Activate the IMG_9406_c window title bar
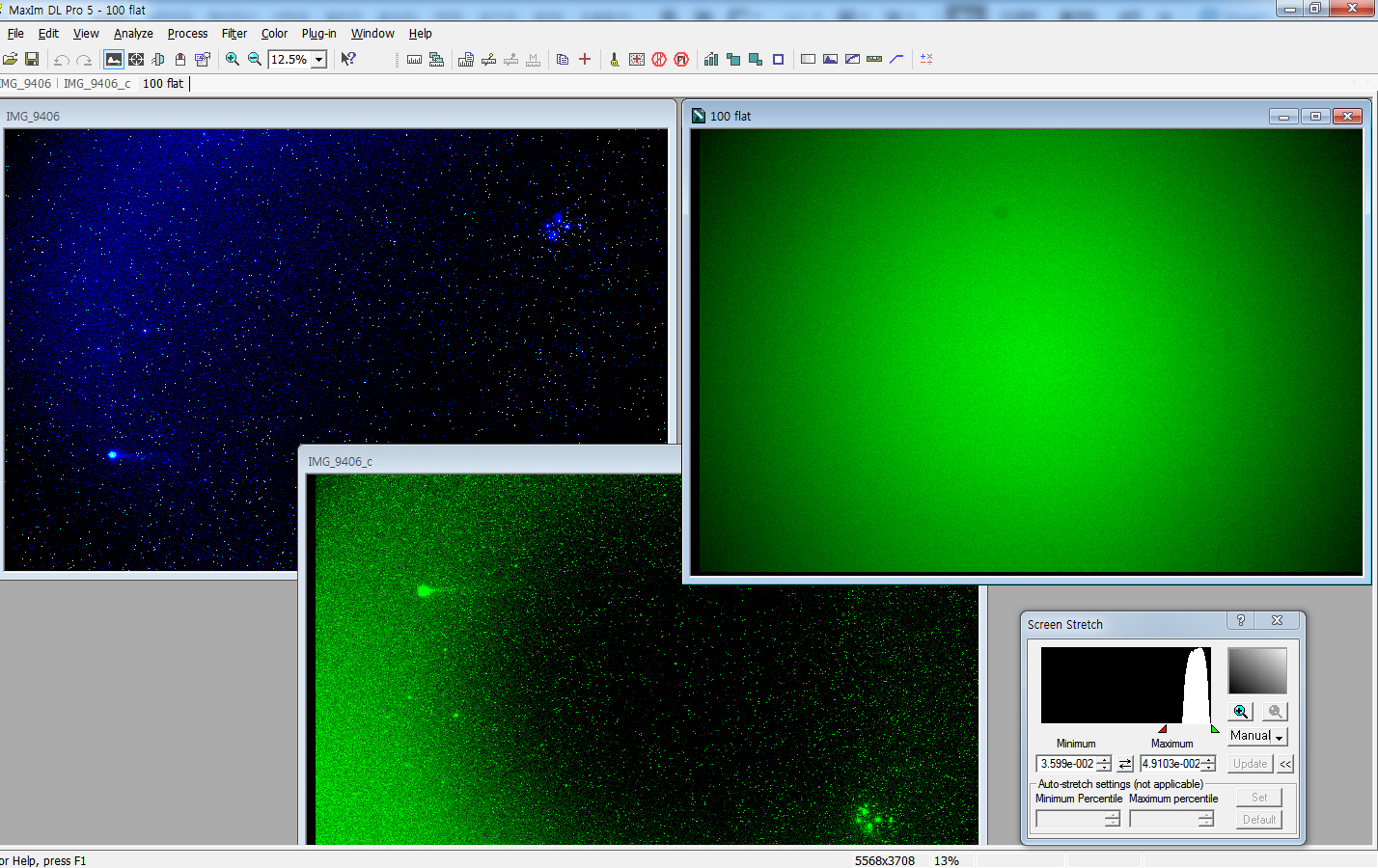 [x=492, y=461]
